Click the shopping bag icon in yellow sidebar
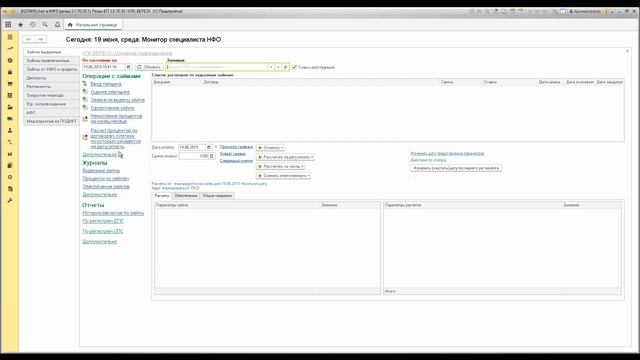The image size is (640, 360). coord(10,72)
